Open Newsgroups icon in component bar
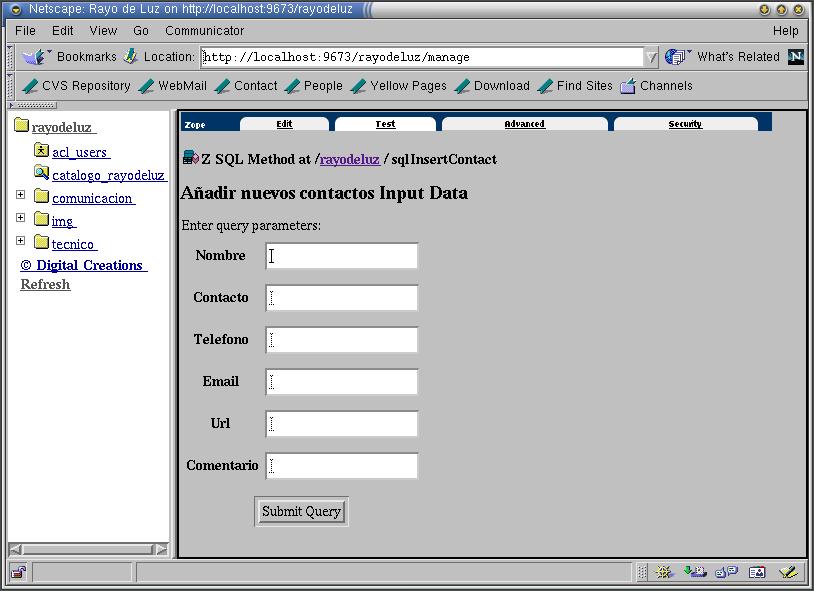The height and width of the screenshot is (591, 814). pos(726,572)
